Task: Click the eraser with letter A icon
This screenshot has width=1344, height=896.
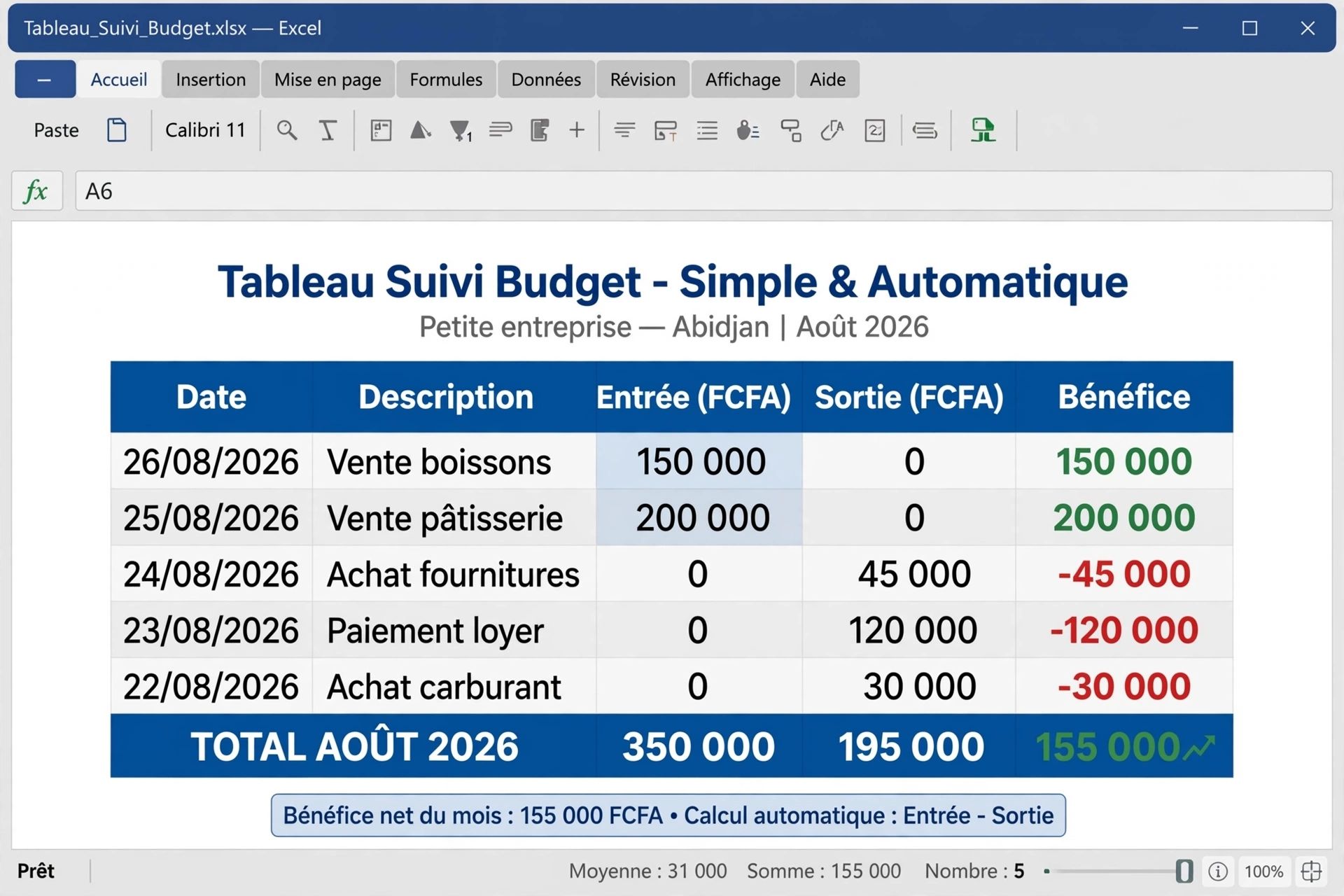Action: pyautogui.click(x=832, y=130)
